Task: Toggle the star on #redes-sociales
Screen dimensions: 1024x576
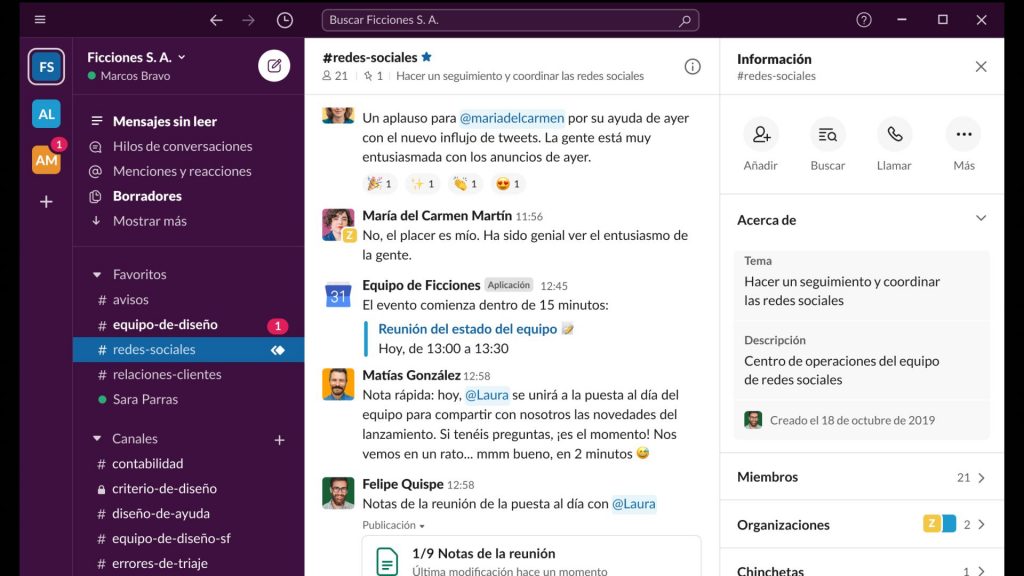Action: pyautogui.click(x=427, y=57)
